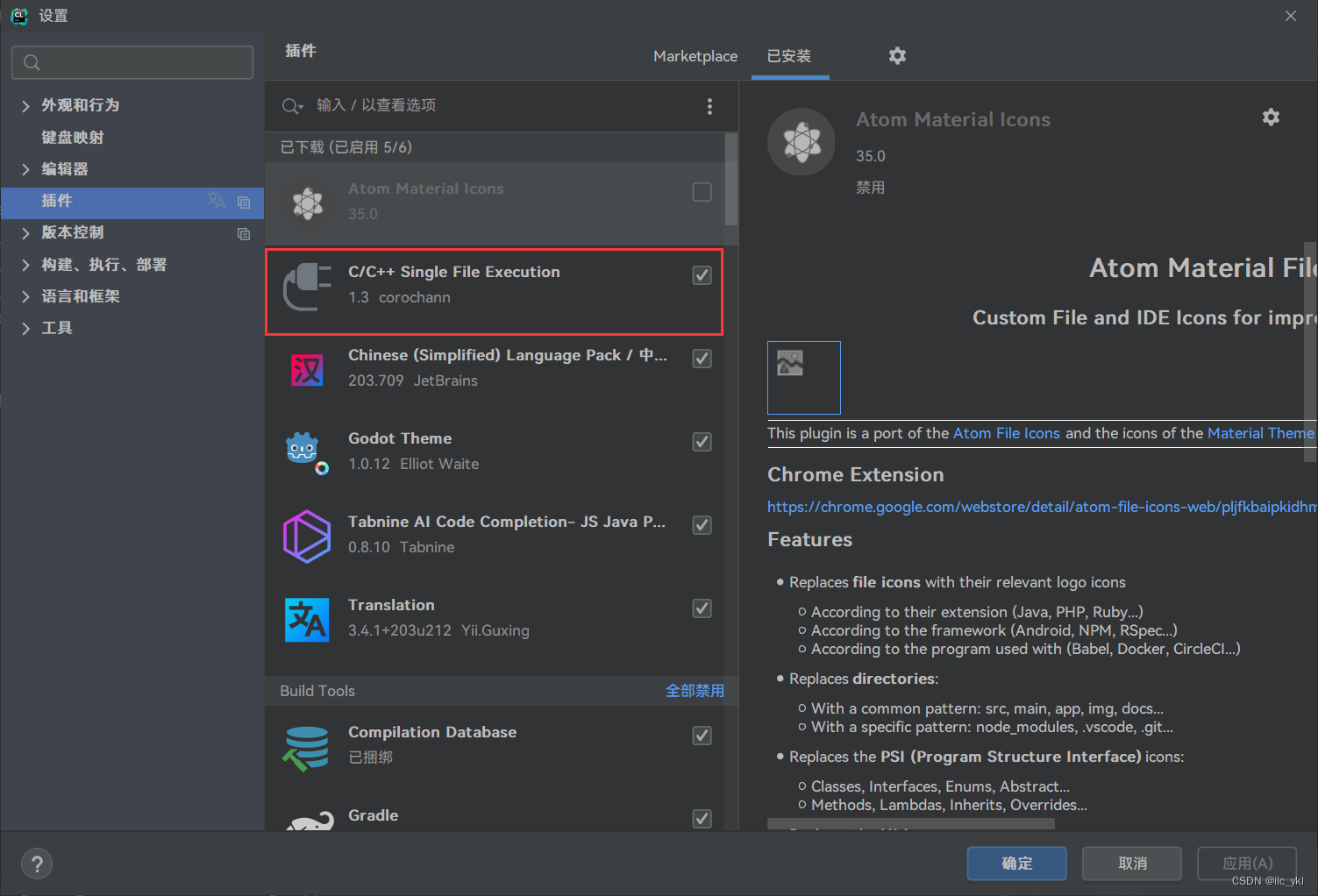Toggle the Compilation Database checkbox

(702, 736)
